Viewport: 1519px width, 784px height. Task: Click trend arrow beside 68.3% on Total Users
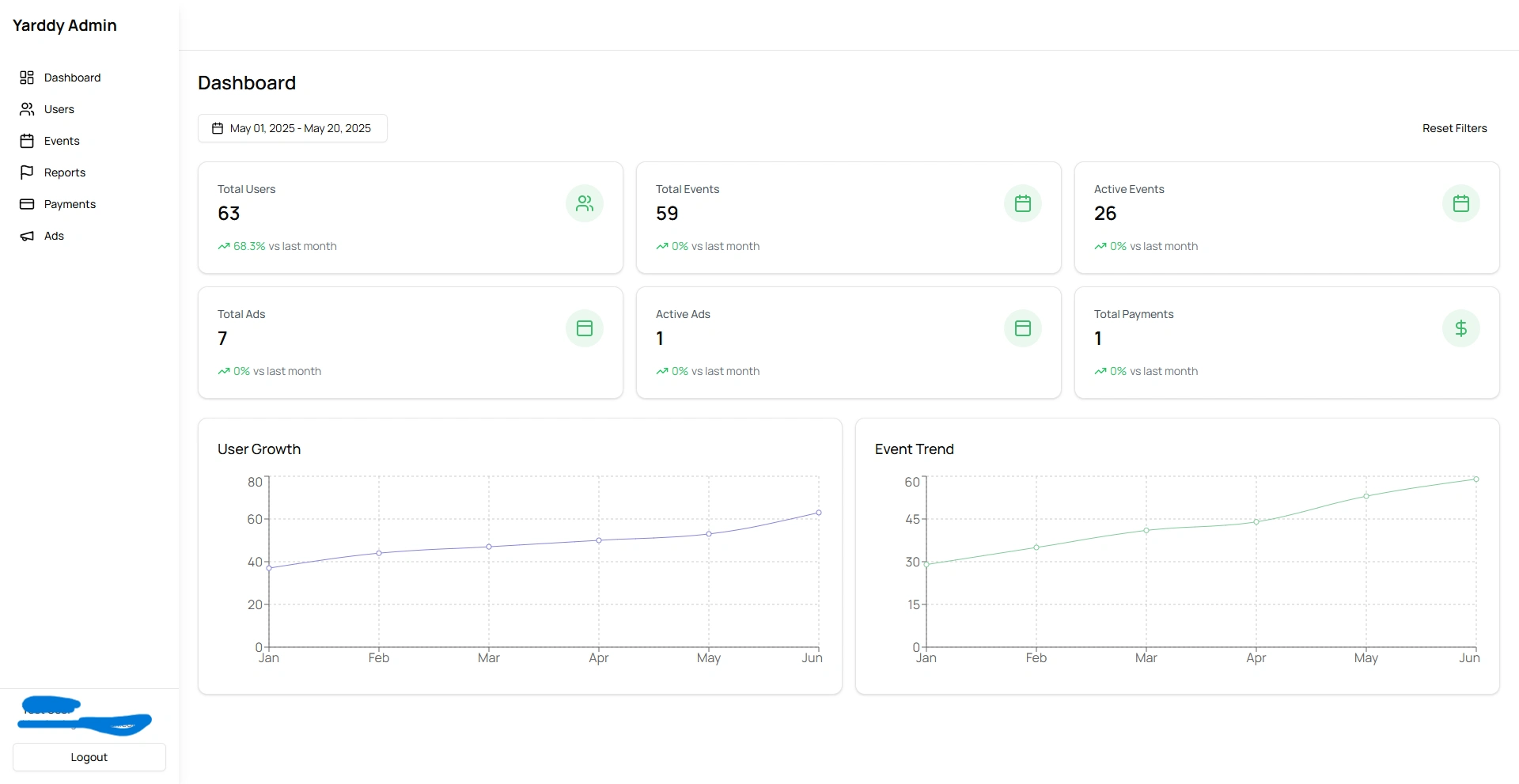(224, 247)
